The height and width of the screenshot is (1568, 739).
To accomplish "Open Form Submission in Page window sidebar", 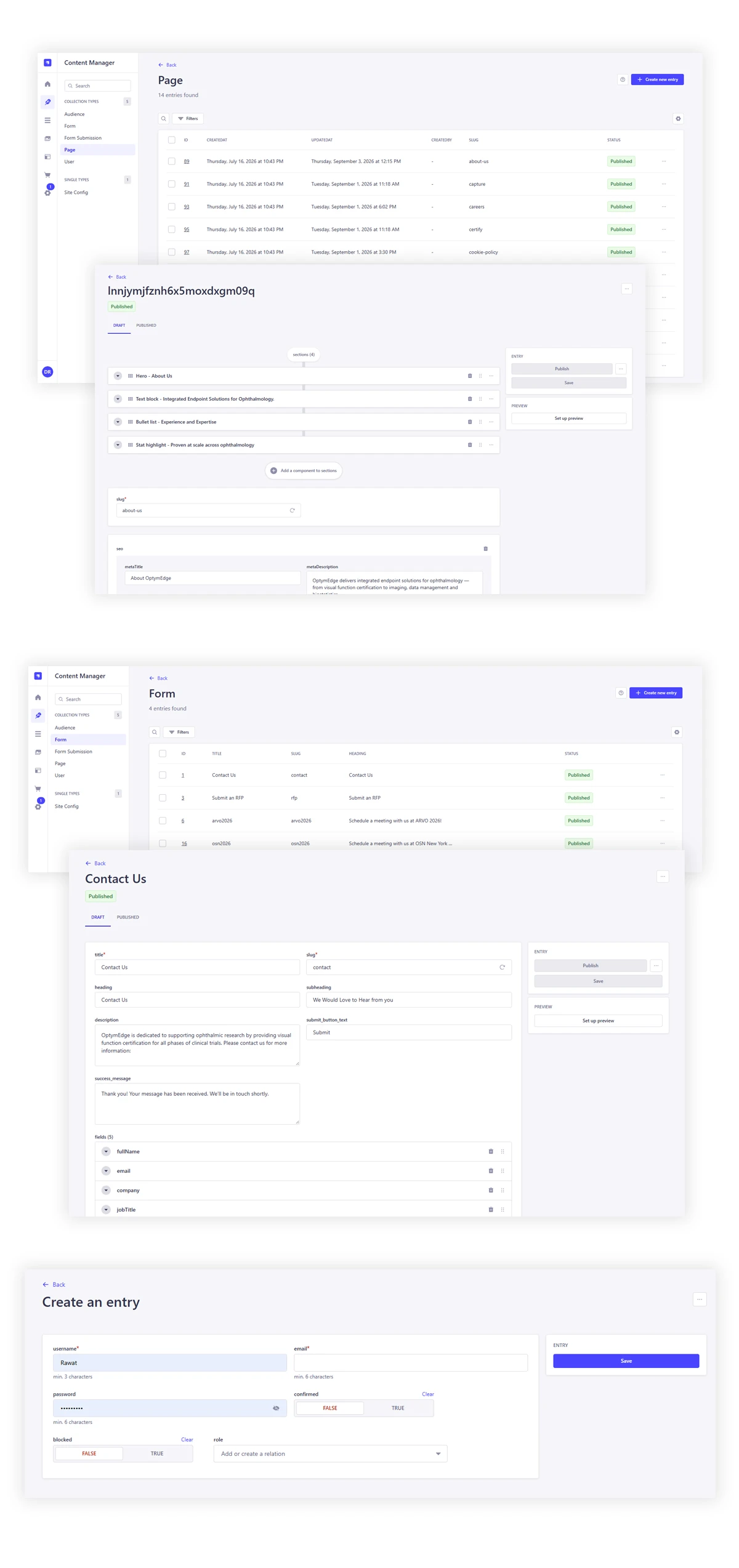I will click(x=83, y=139).
